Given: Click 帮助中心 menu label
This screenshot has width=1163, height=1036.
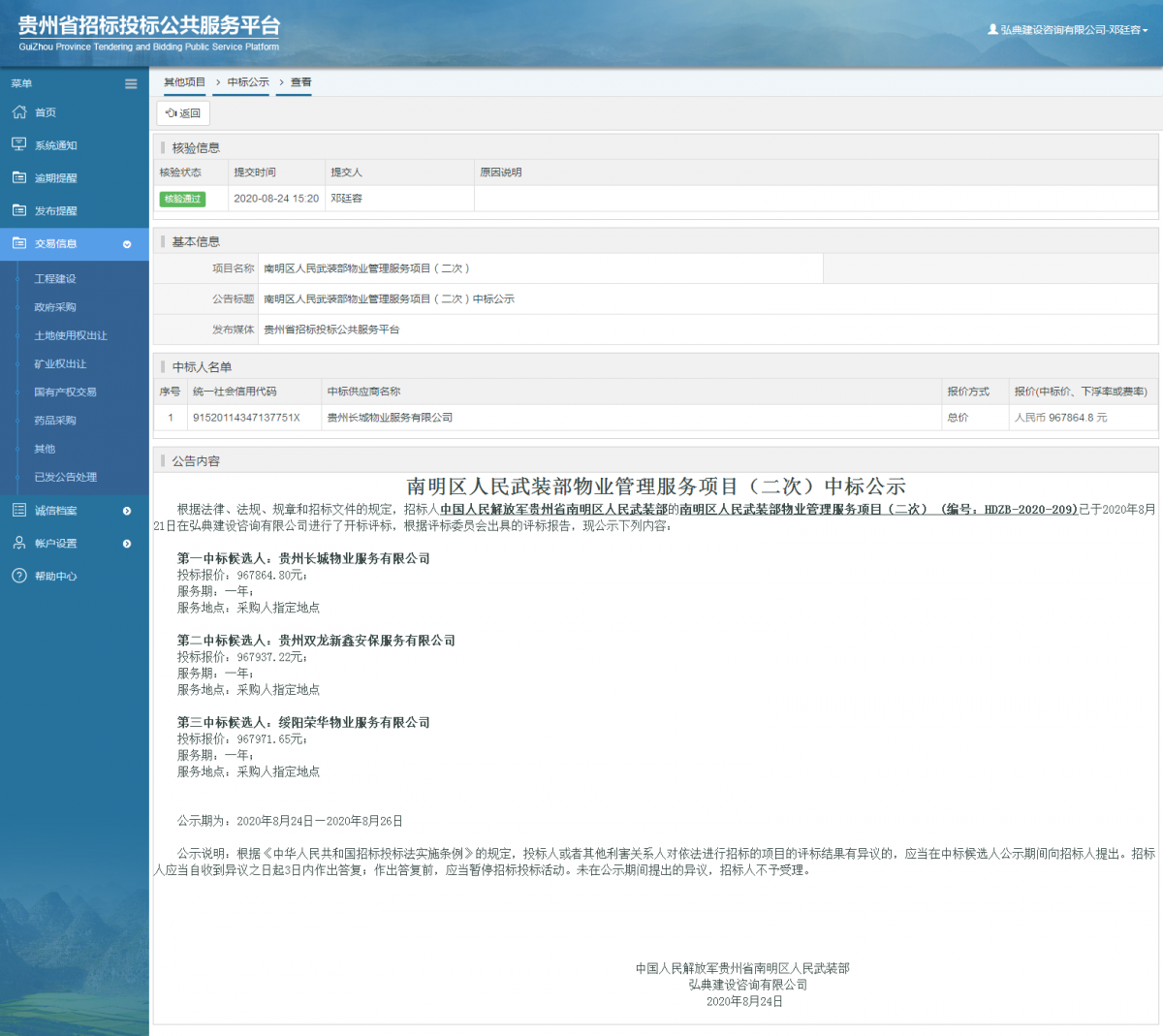Looking at the screenshot, I should (x=56, y=577).
